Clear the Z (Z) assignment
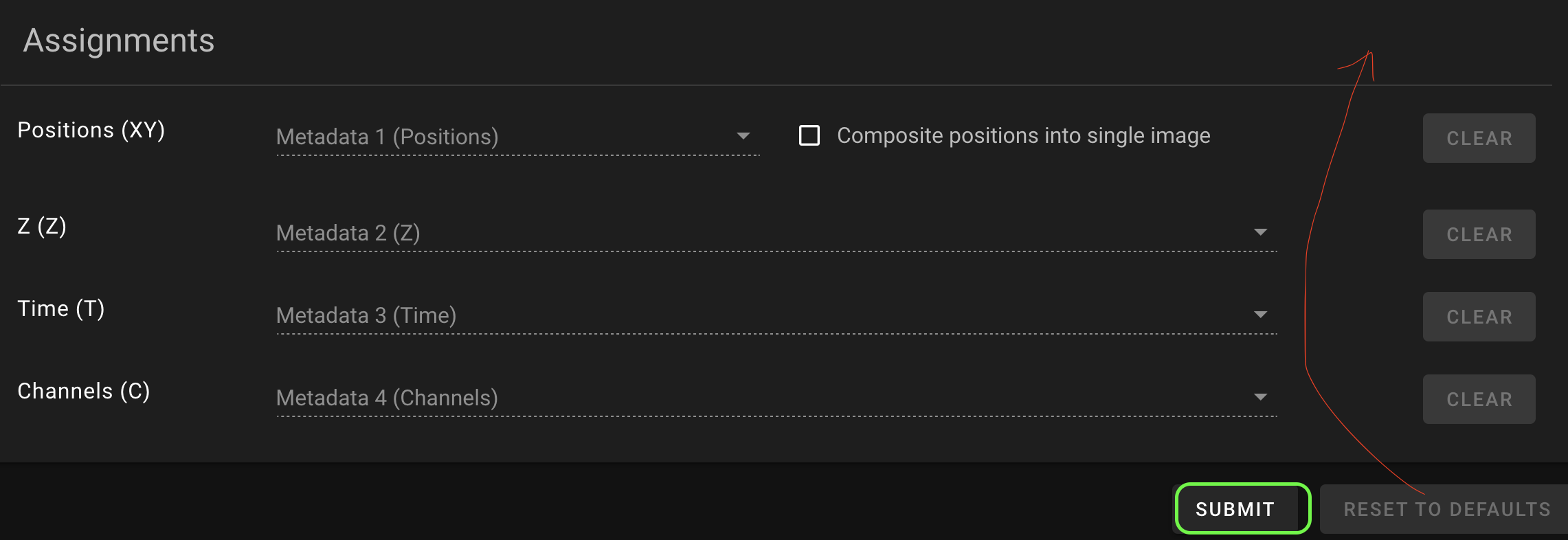 [1479, 234]
